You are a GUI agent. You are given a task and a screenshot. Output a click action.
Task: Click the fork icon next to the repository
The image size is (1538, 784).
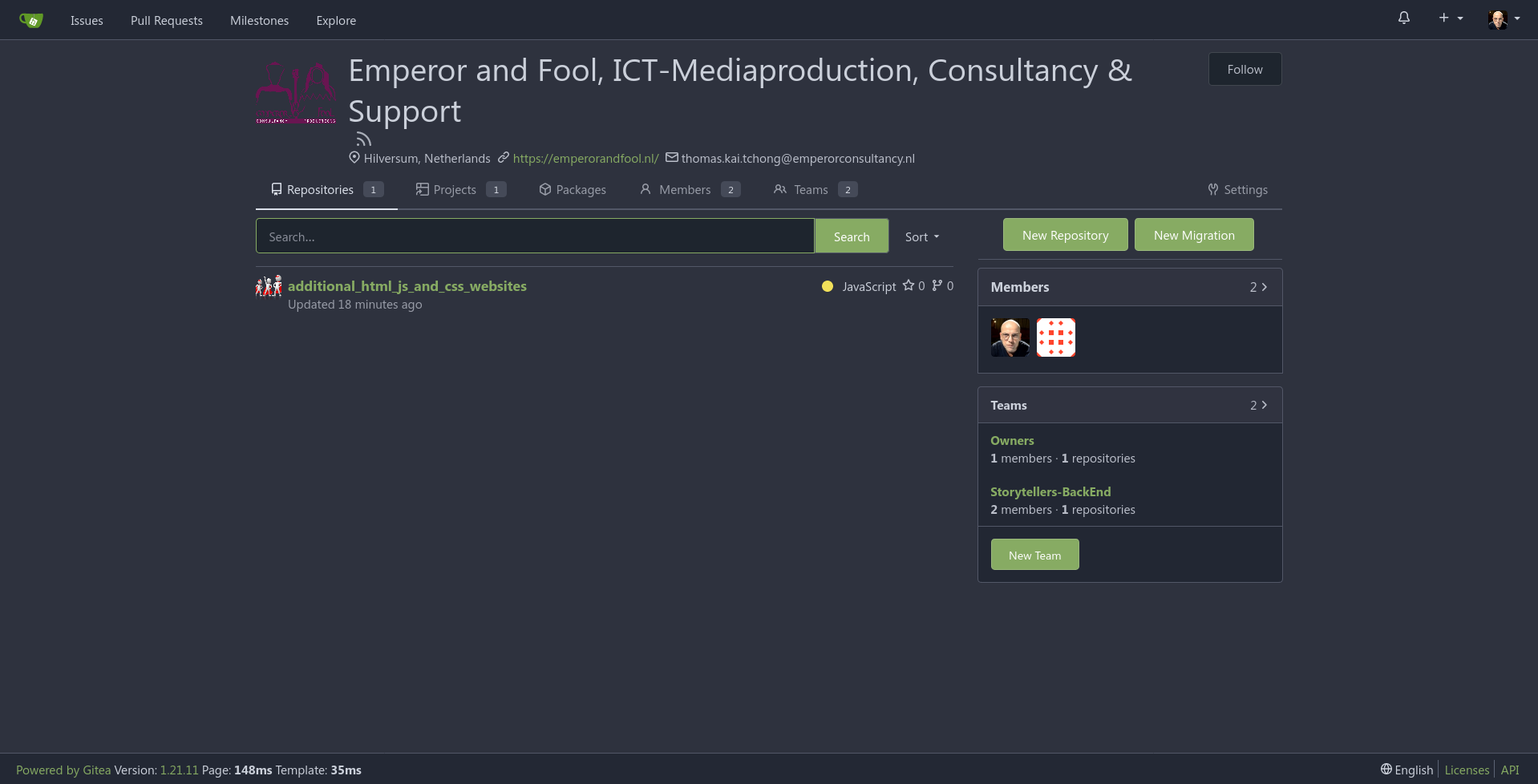935,285
